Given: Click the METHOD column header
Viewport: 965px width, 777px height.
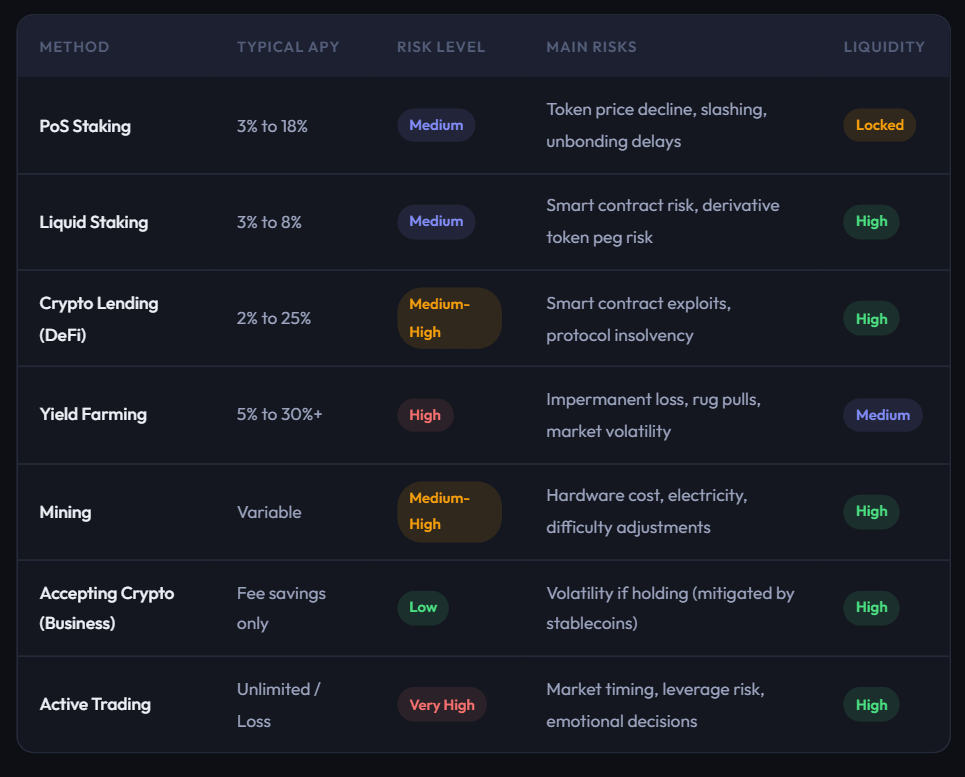Looking at the screenshot, I should (x=74, y=46).
